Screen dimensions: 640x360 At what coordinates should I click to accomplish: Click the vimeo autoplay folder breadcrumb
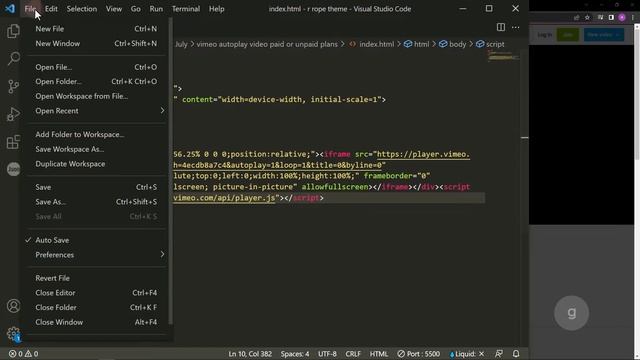coord(267,44)
